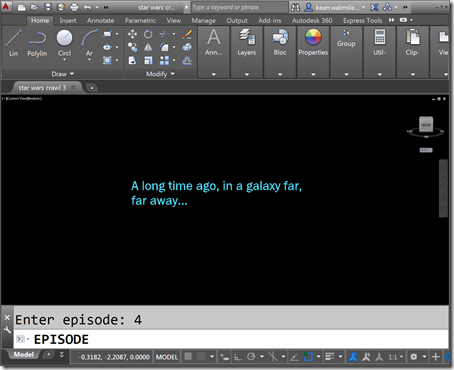Open the Parametric ribbon tab
Image resolution: width=454 pixels, height=370 pixels.
click(x=140, y=20)
